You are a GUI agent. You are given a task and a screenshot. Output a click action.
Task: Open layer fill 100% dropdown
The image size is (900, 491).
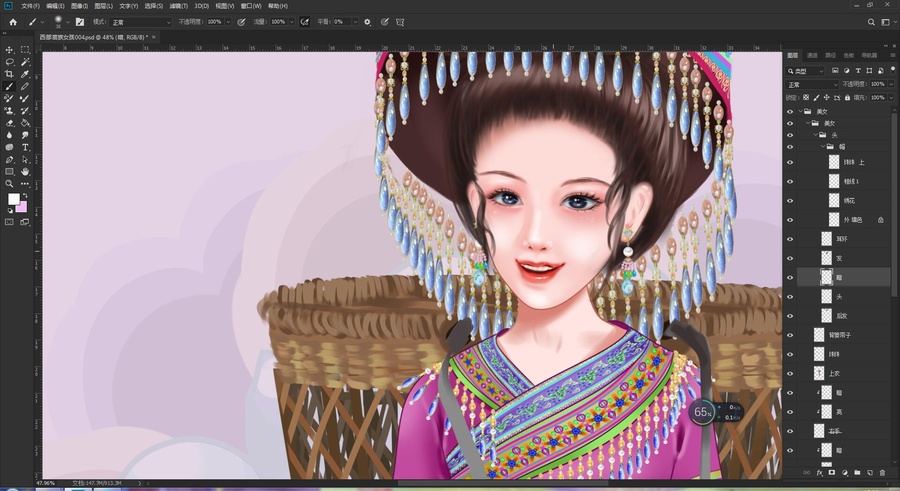click(891, 98)
